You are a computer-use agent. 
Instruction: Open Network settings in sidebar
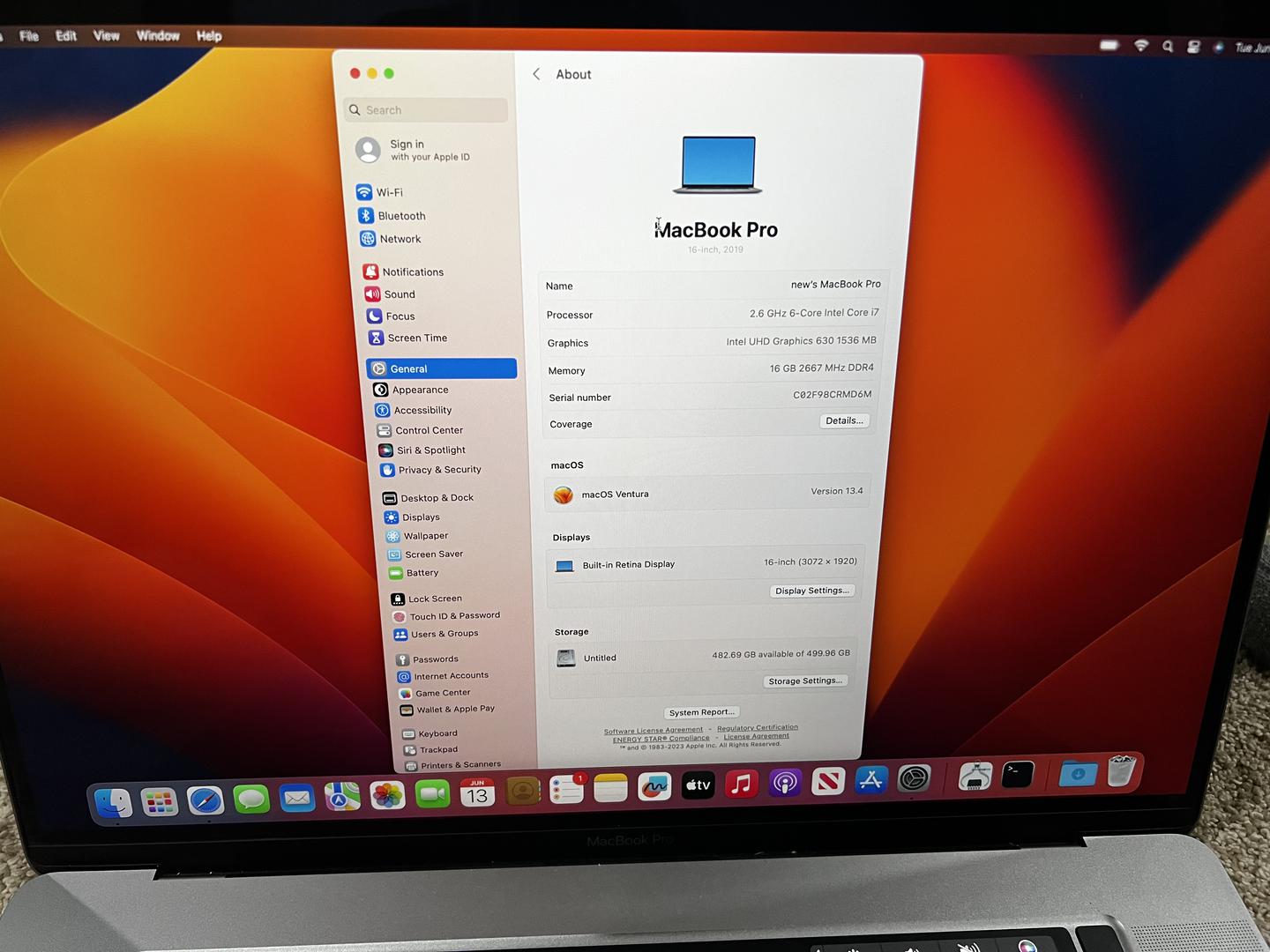tap(390, 239)
